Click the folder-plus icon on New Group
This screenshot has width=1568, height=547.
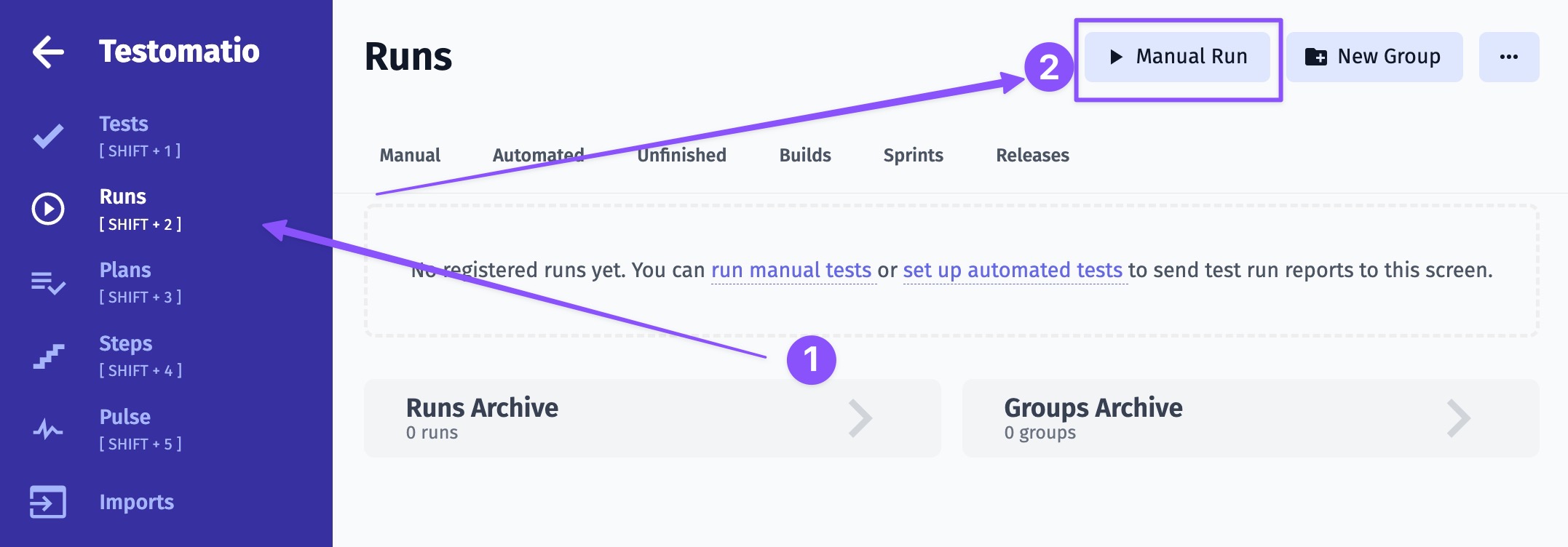coord(1315,57)
